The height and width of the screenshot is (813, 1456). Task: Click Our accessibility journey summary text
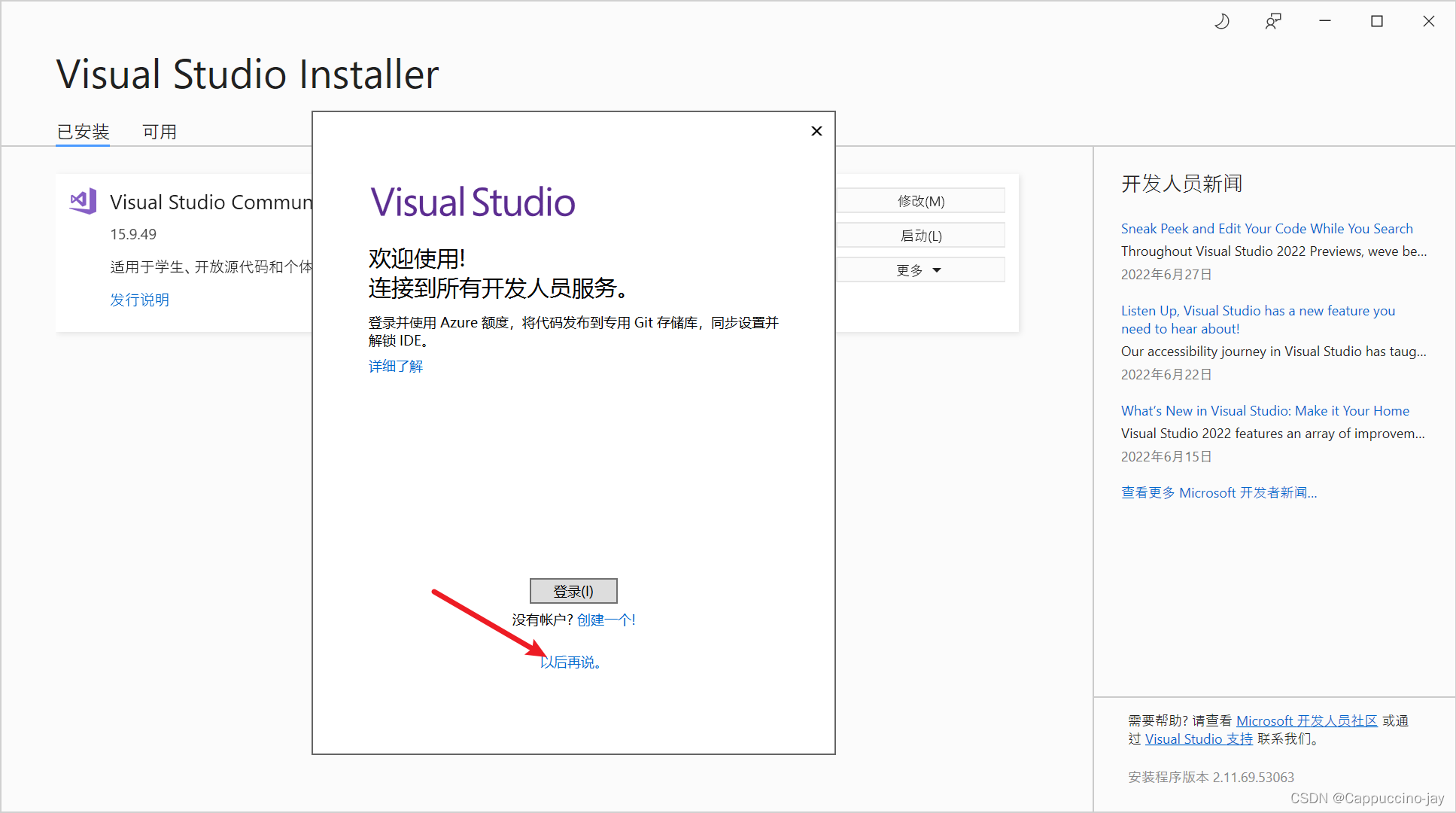click(1274, 352)
